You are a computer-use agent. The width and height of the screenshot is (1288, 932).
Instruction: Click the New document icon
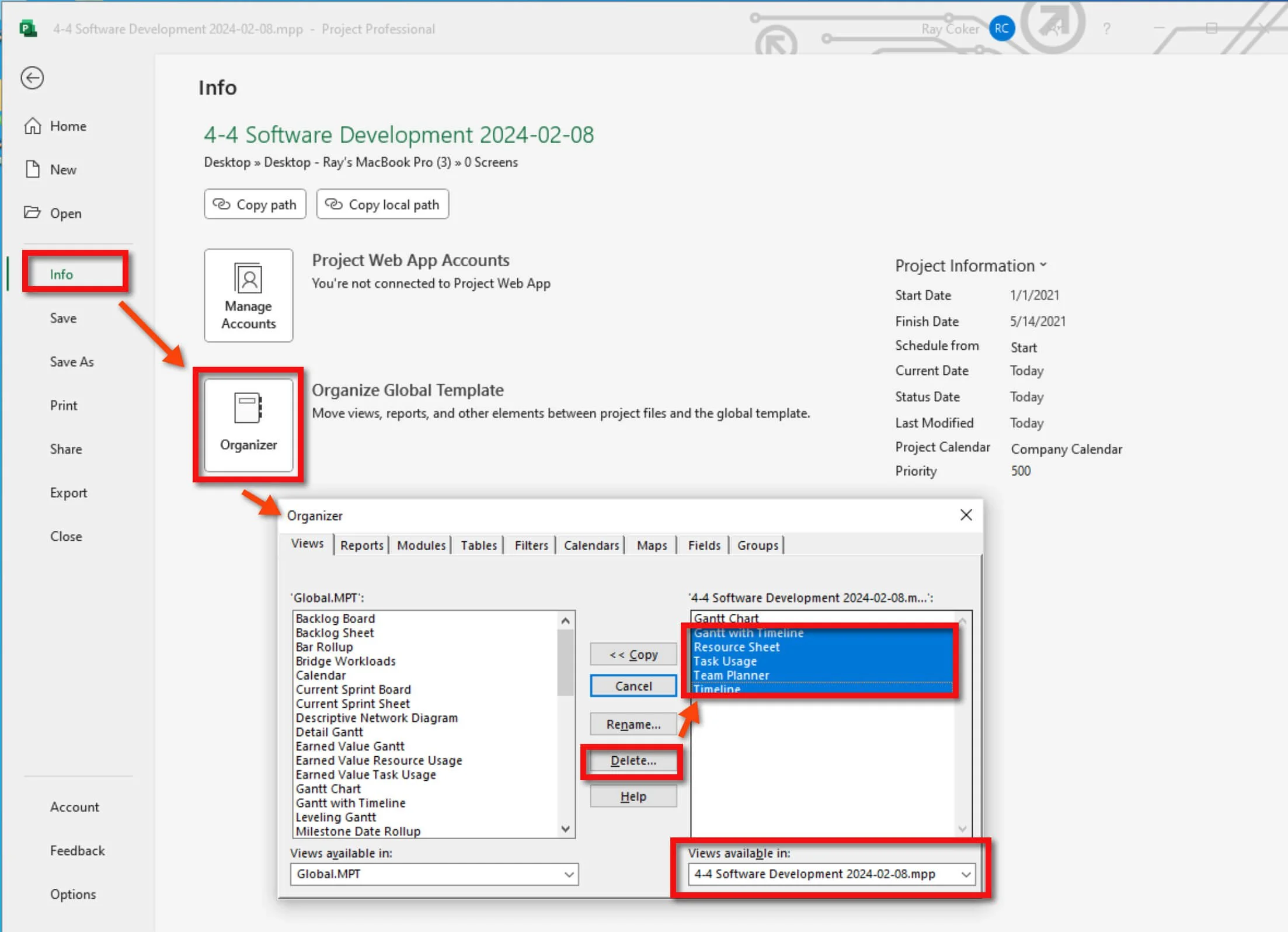click(33, 169)
